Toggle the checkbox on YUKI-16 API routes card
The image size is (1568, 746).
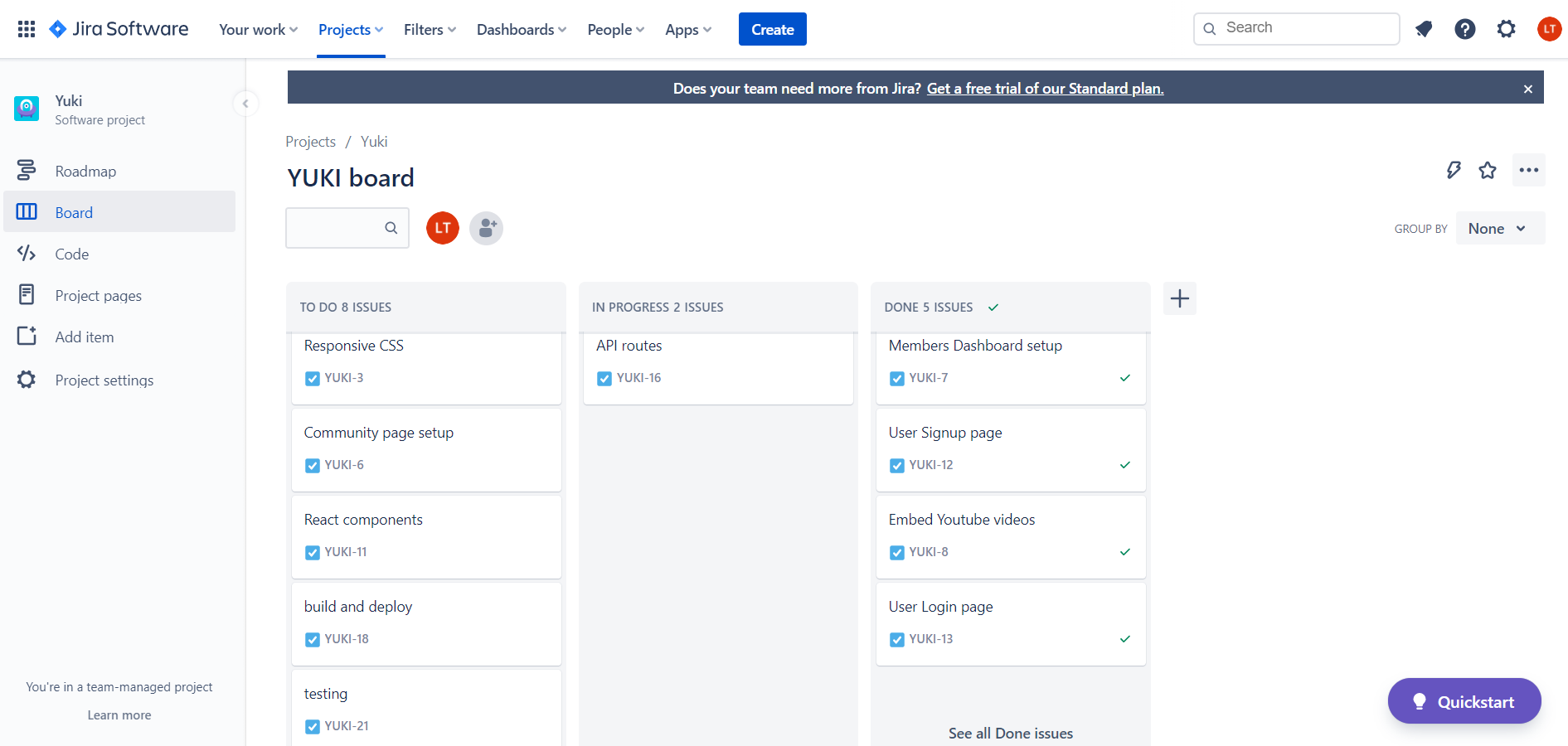click(x=604, y=378)
